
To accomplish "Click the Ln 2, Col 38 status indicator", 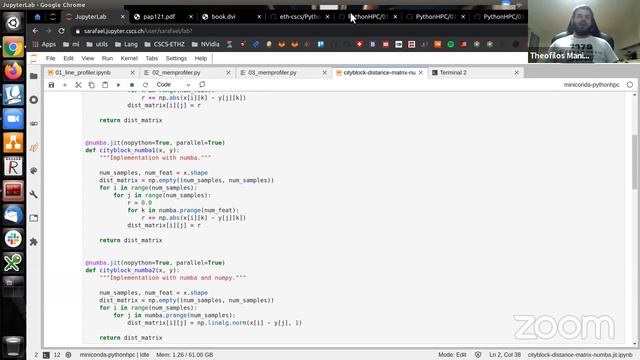I will (x=505, y=355).
